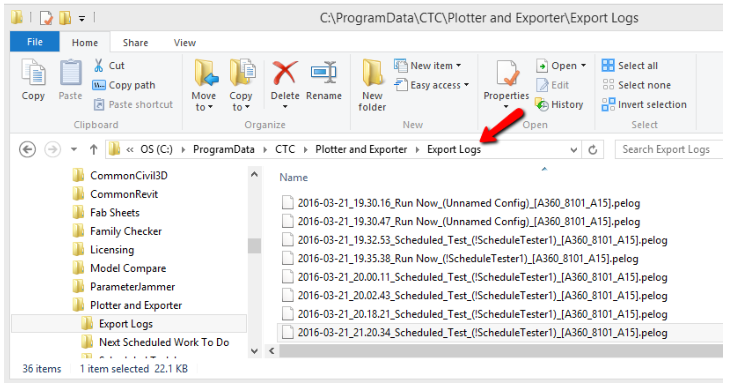Click Export Logs breadcrumb segment

click(x=454, y=149)
